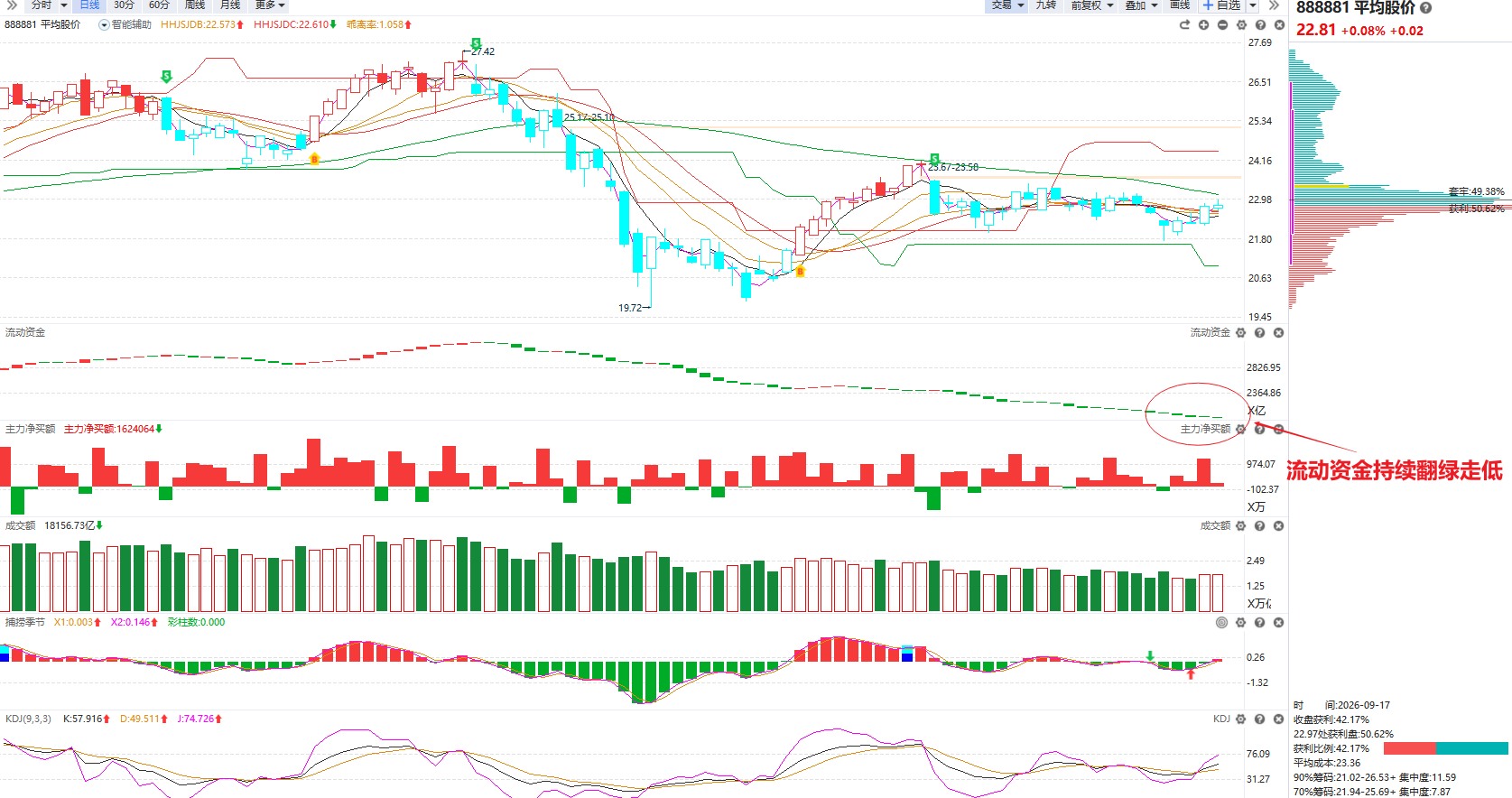
Task: Click the target icon in 捕捞季节 panel
Action: tap(1221, 622)
